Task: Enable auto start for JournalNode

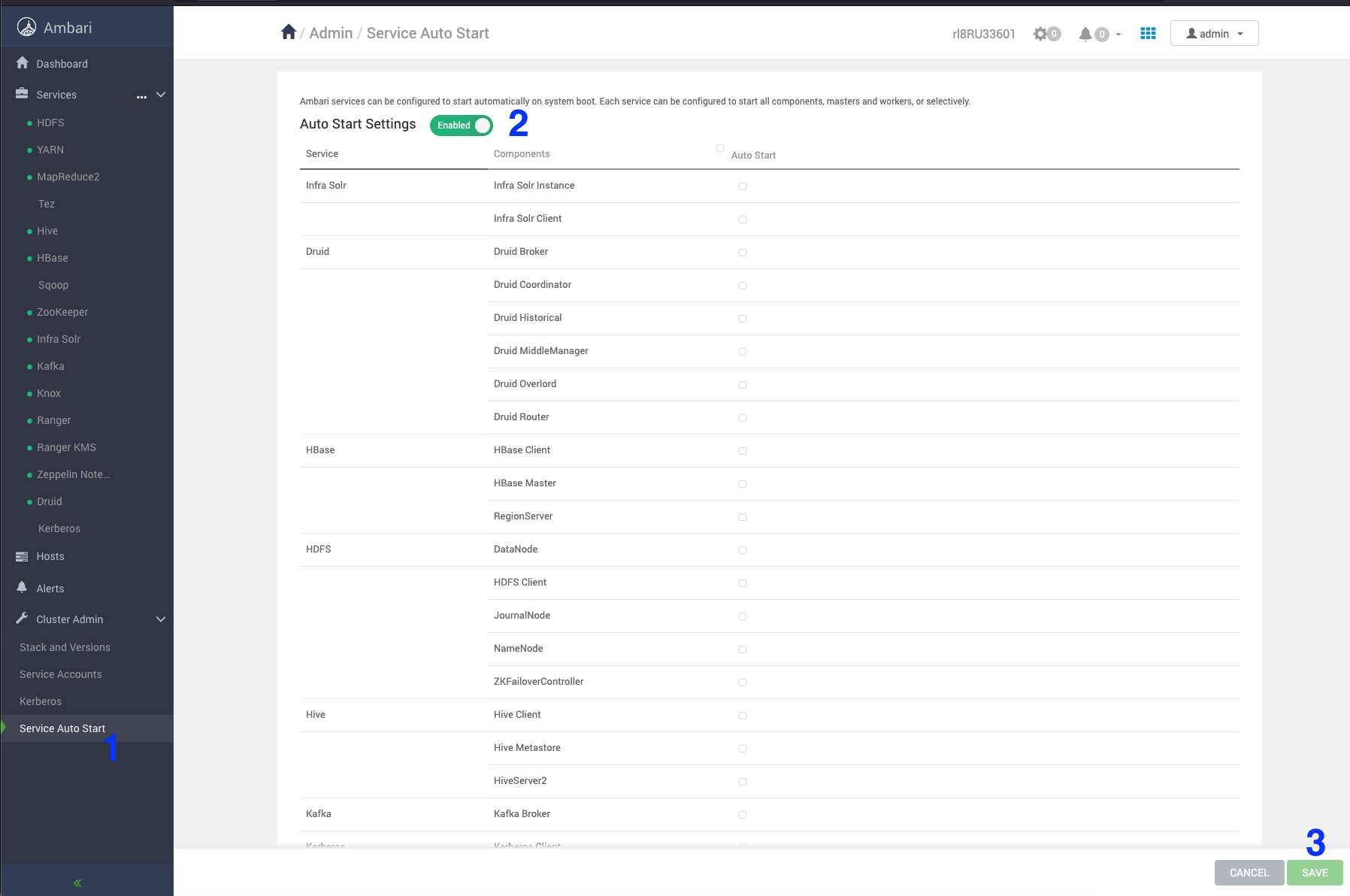Action: pyautogui.click(x=743, y=616)
